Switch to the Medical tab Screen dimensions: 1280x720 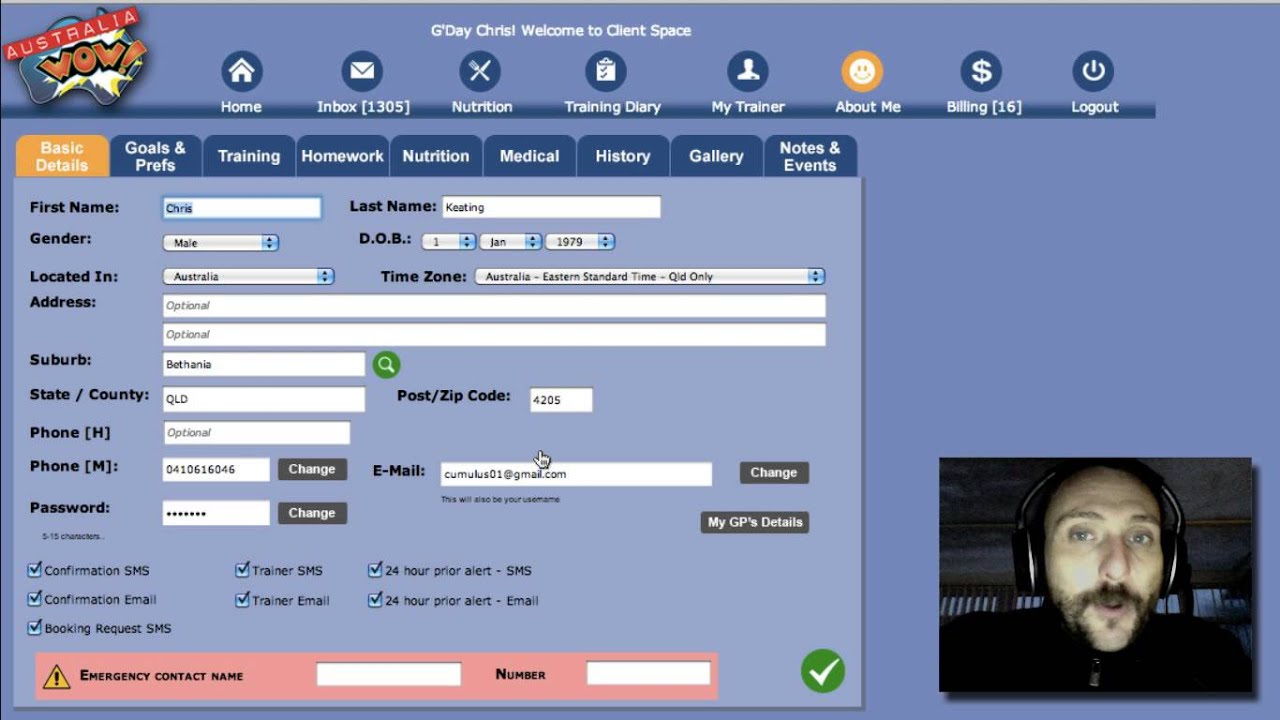pyautogui.click(x=529, y=156)
